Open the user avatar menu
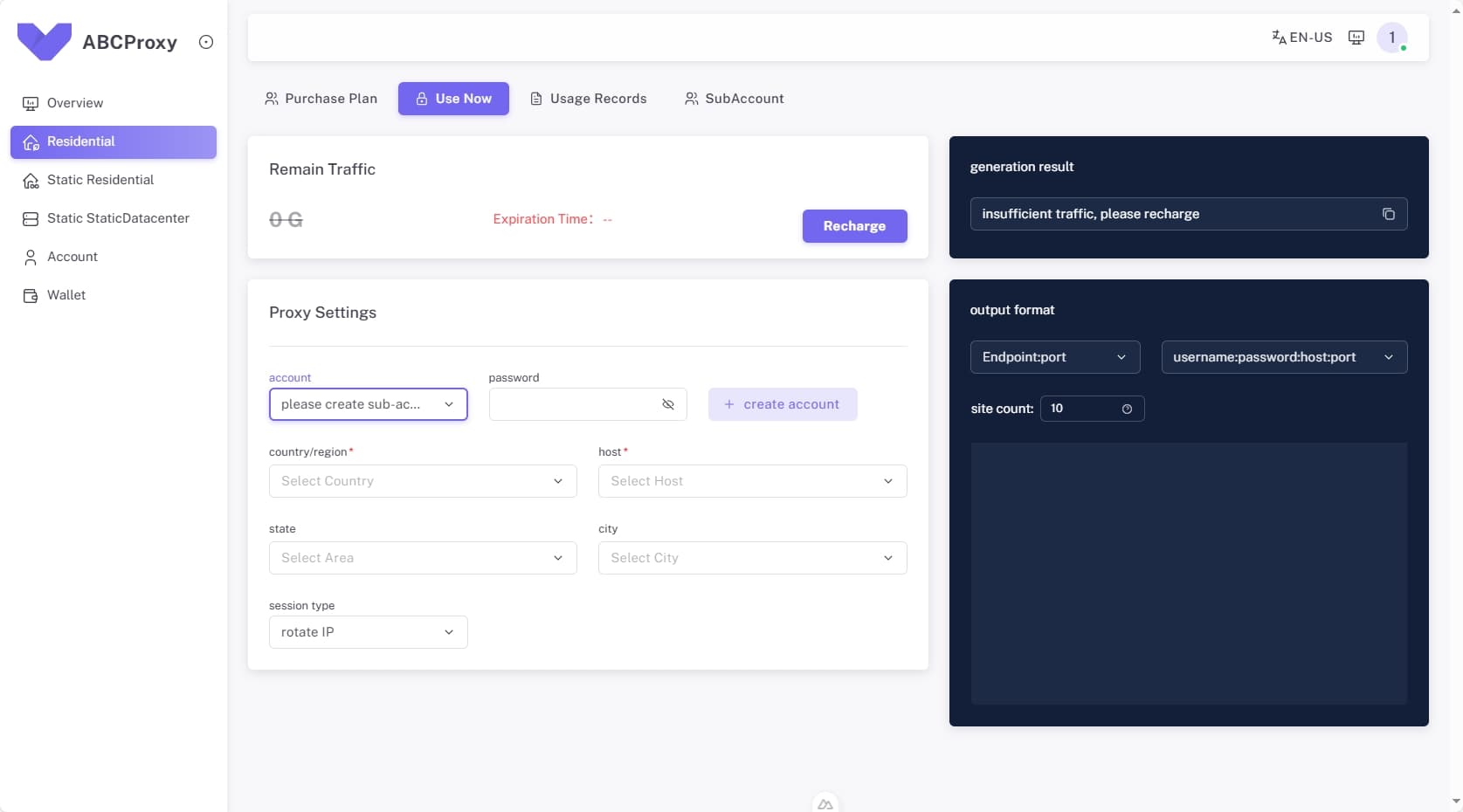 1391,38
